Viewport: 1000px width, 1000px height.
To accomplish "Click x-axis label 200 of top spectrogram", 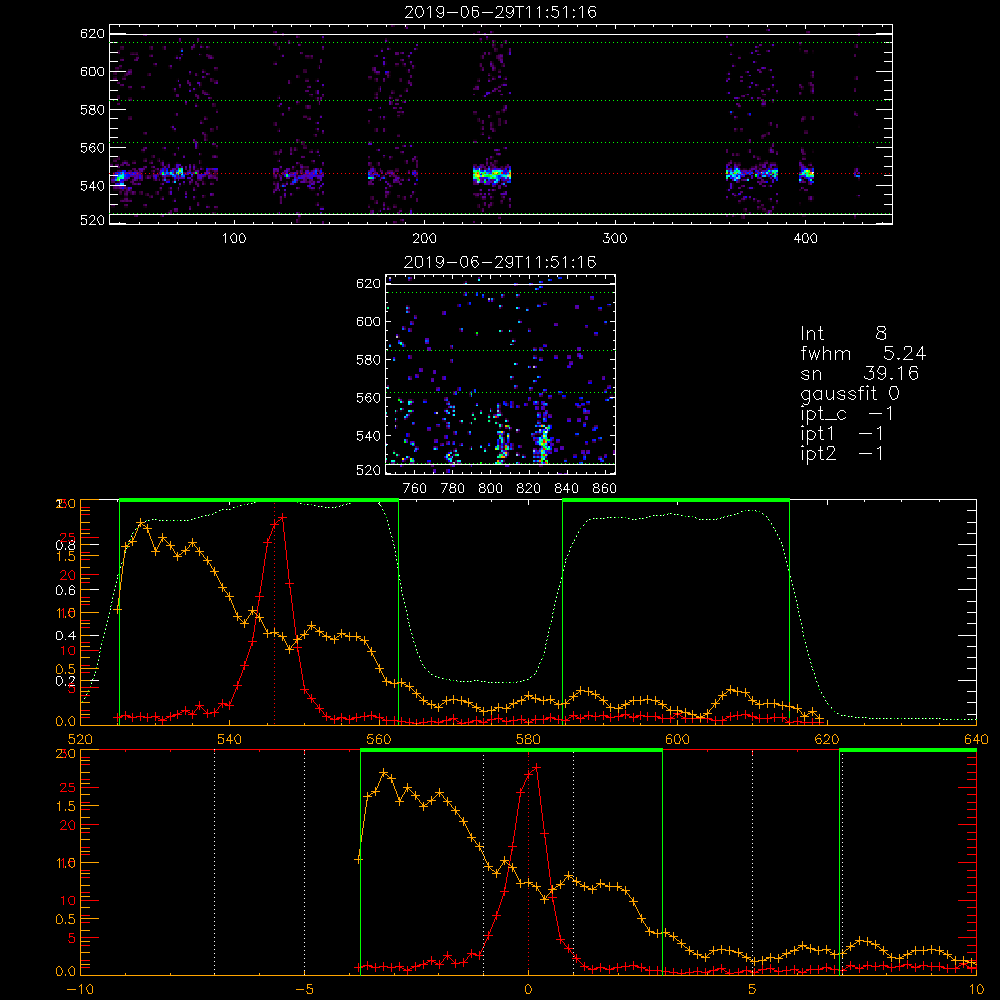I will click(x=424, y=239).
